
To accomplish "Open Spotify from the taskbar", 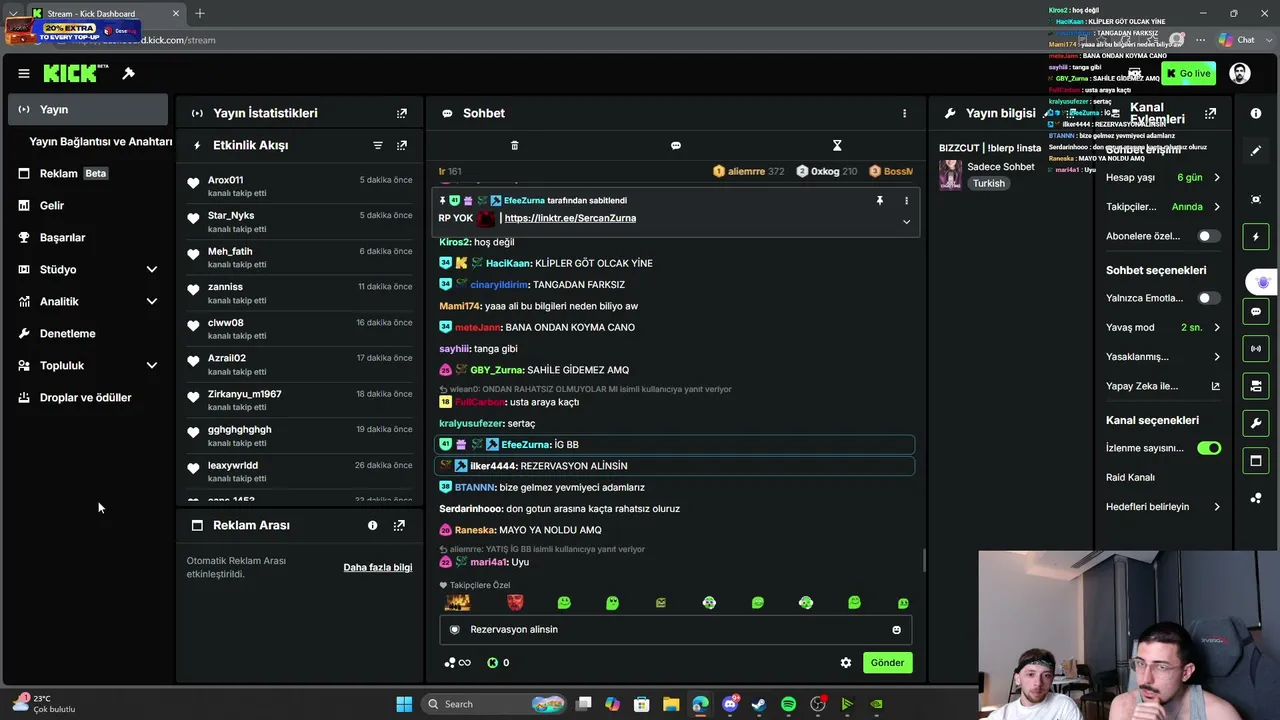I will 788,704.
